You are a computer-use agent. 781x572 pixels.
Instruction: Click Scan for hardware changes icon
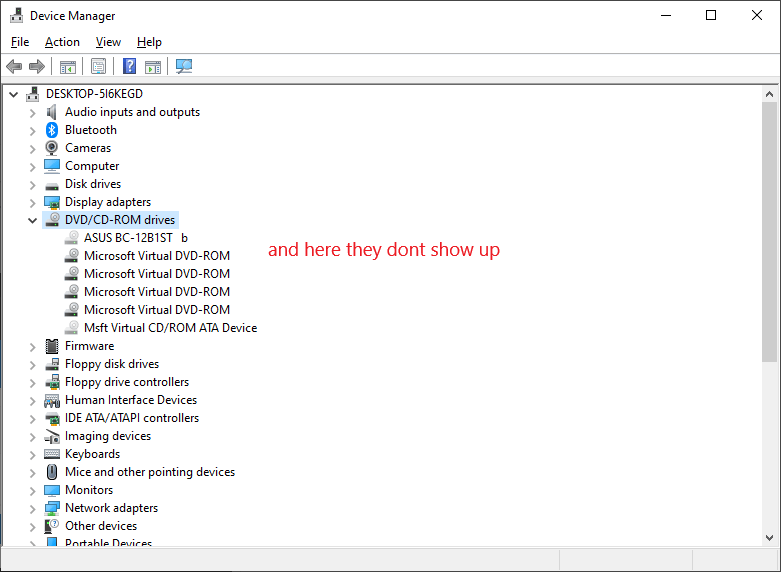click(x=184, y=66)
